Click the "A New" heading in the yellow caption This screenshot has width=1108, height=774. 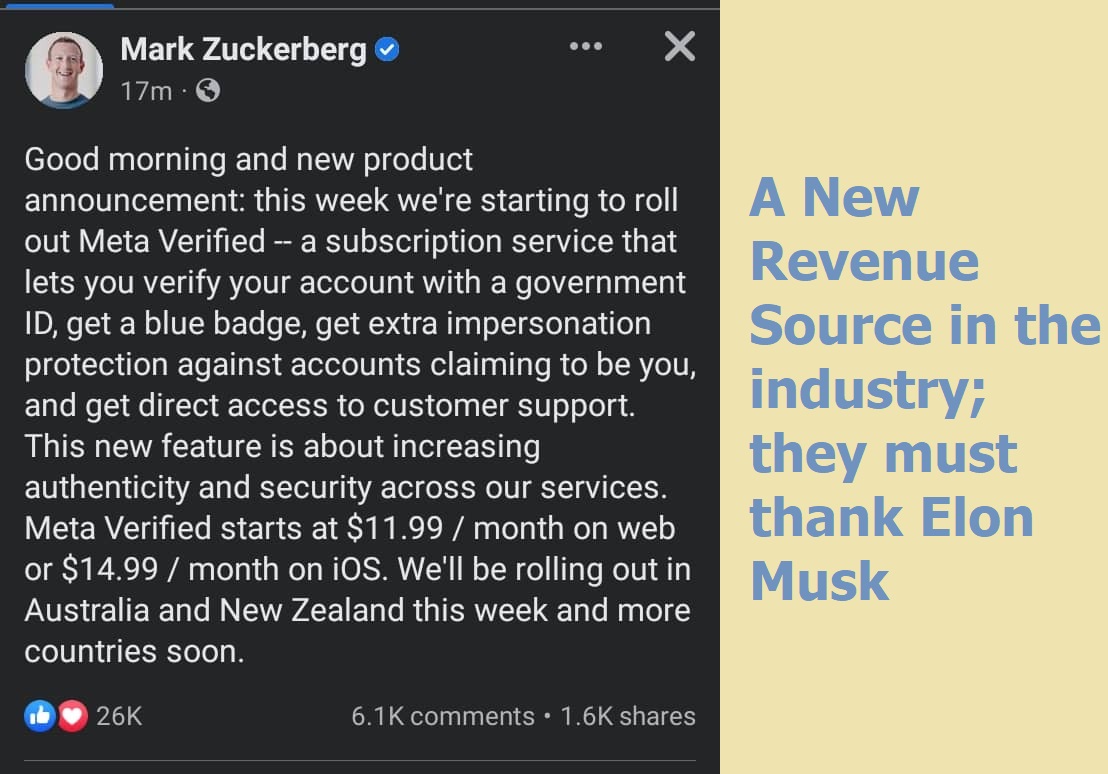coord(834,197)
